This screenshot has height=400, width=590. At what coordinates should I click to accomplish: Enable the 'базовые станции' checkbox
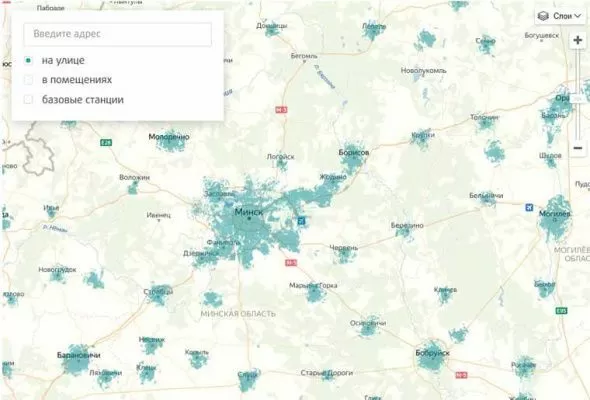[x=28, y=100]
